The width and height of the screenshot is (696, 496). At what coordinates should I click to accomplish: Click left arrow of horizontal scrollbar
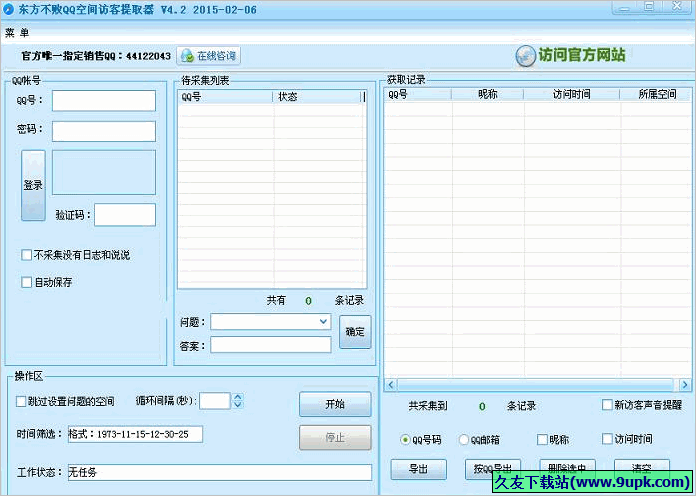(x=390, y=385)
